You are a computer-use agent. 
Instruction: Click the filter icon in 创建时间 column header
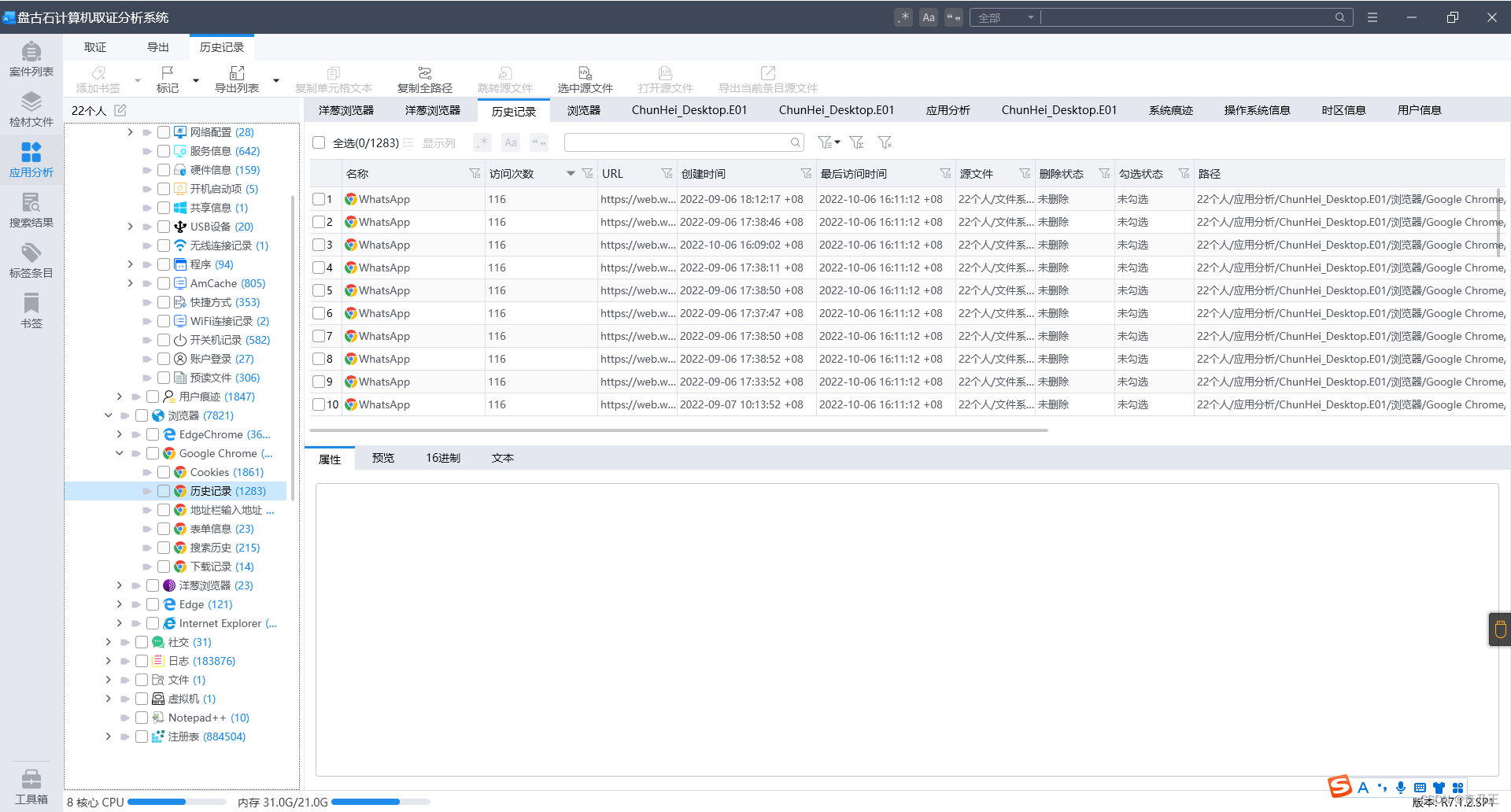(x=806, y=173)
